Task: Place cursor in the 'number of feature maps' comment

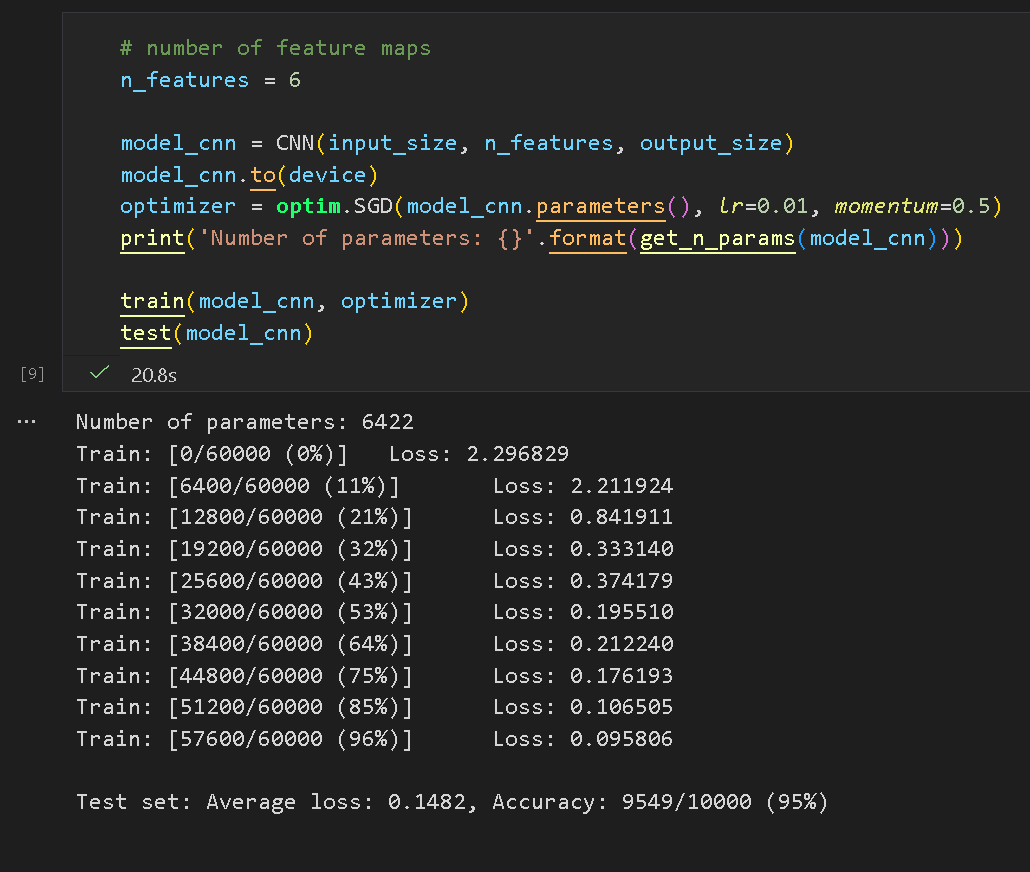Action: (275, 48)
